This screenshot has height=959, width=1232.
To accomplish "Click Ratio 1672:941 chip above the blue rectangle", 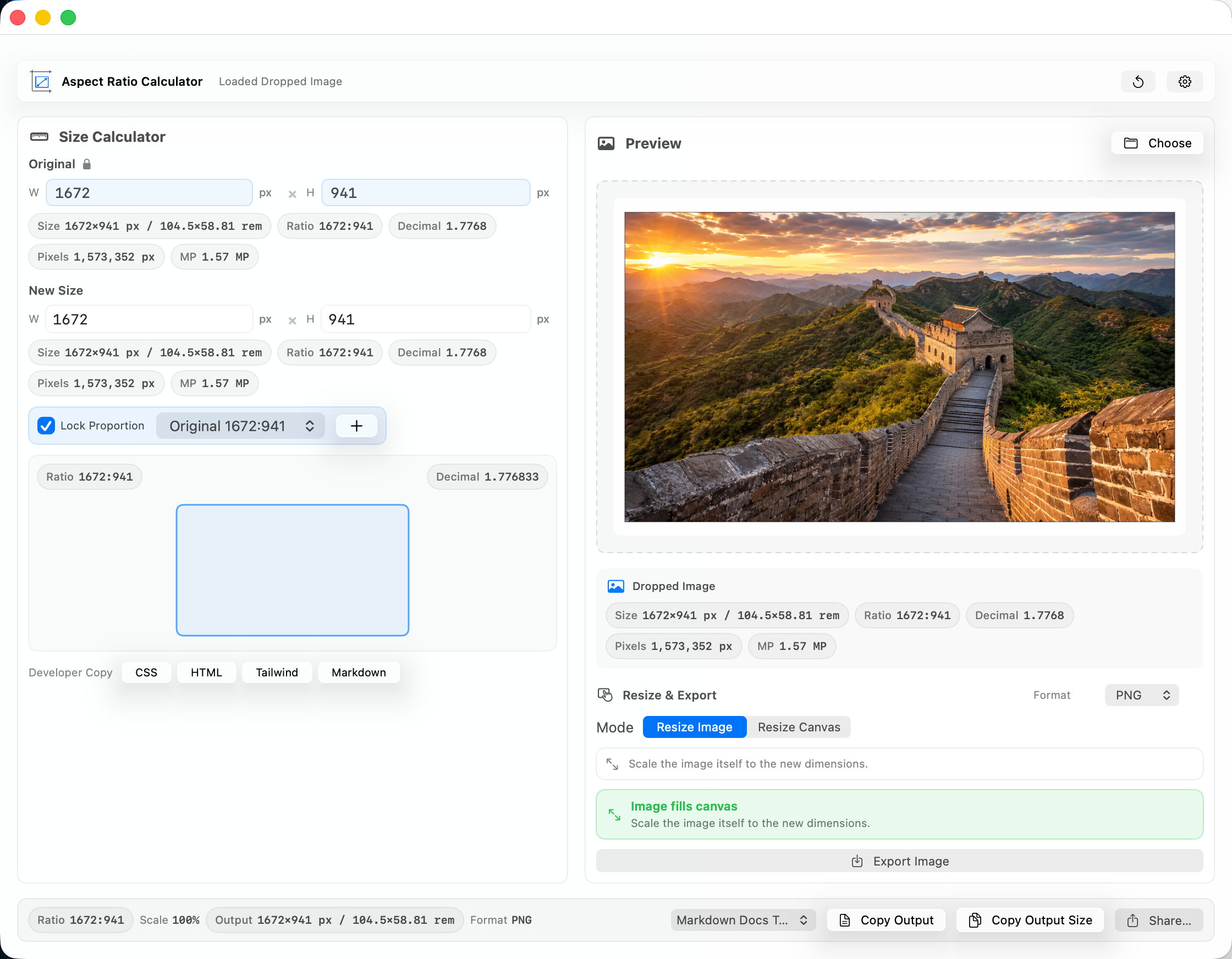I will coord(90,477).
